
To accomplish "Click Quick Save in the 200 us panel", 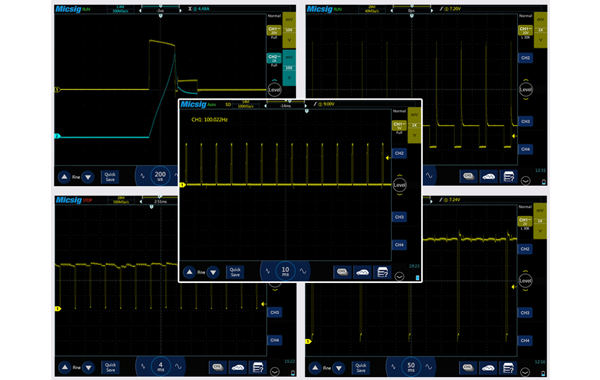I will click(110, 177).
